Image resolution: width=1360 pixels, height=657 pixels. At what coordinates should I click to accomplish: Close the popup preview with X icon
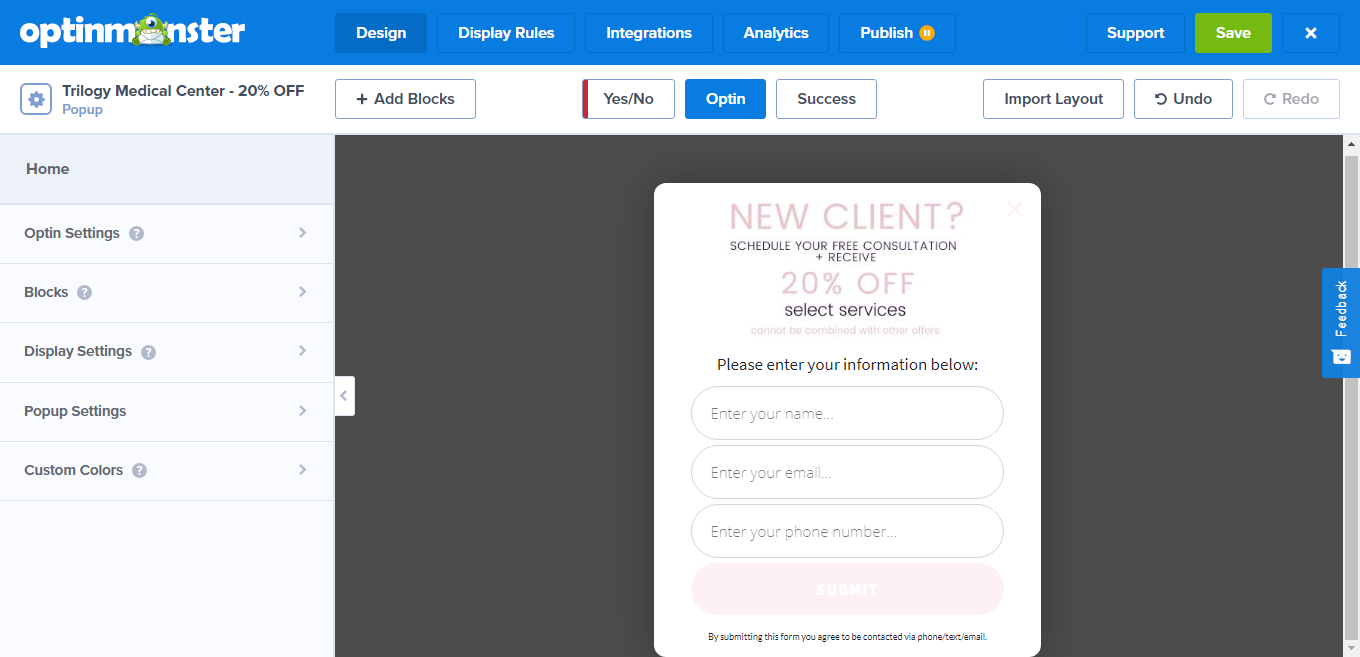click(x=1015, y=209)
